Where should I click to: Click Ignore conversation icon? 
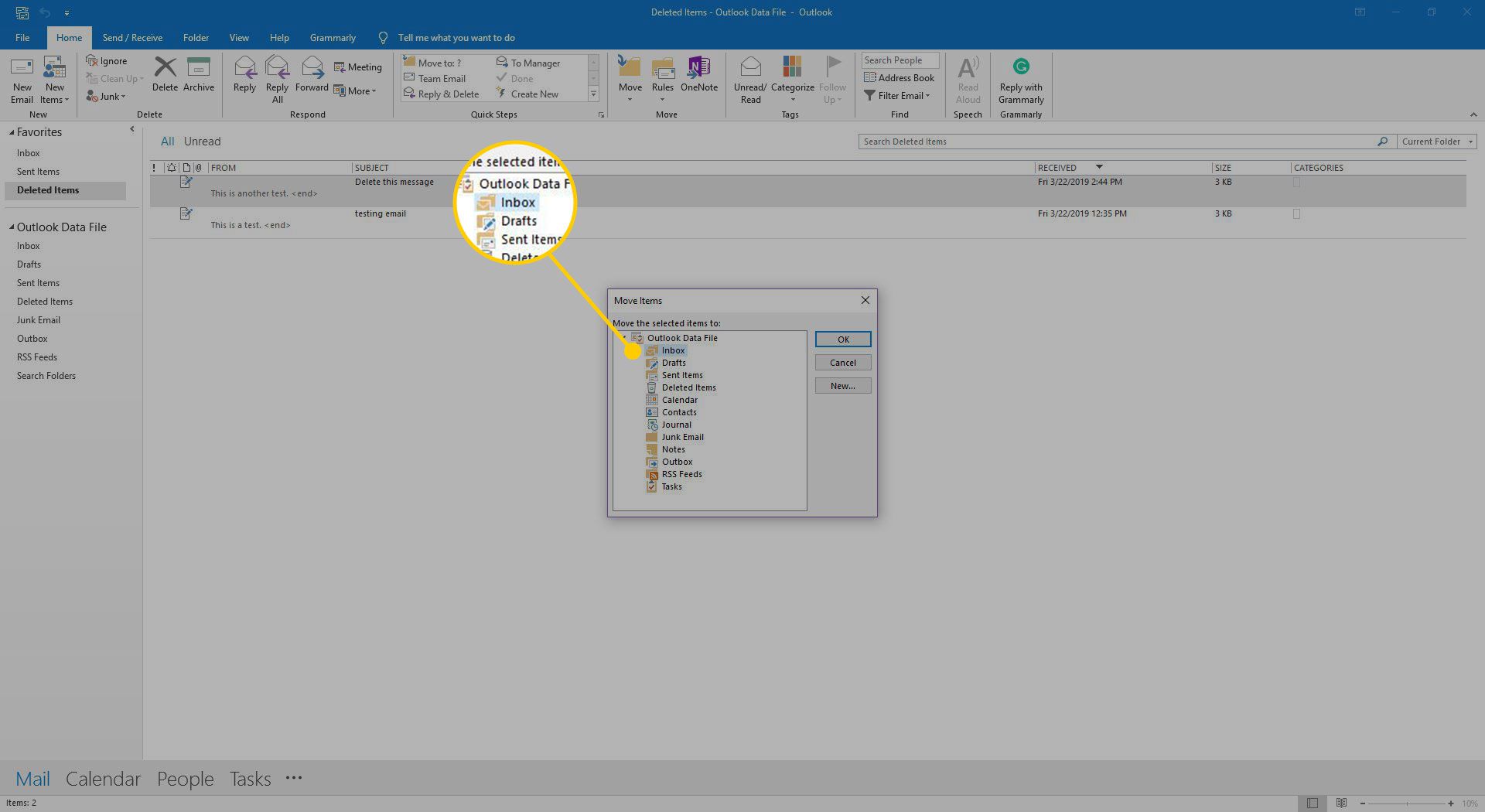[x=91, y=60]
